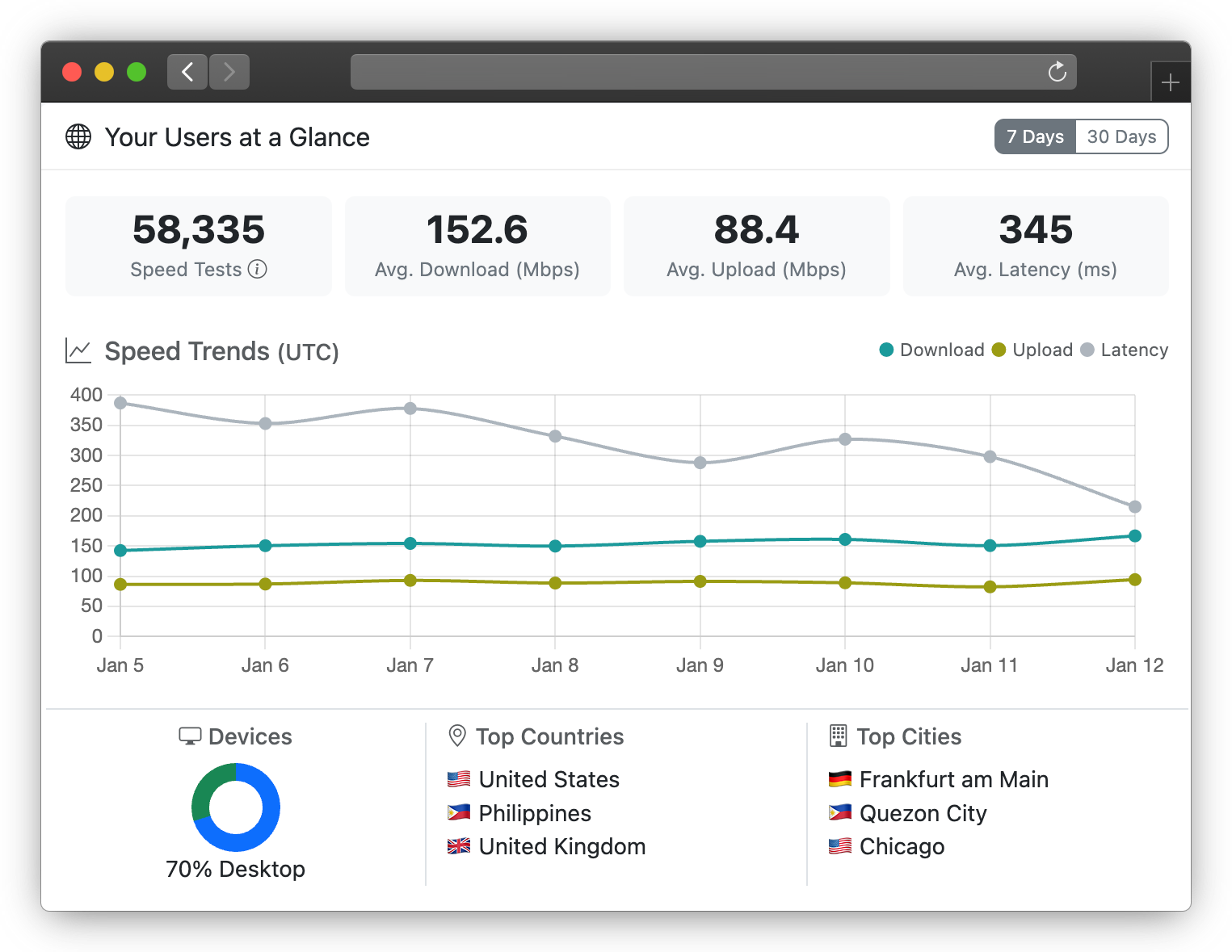
Task: Toggle the Upload series in the legend
Action: coord(1032,350)
